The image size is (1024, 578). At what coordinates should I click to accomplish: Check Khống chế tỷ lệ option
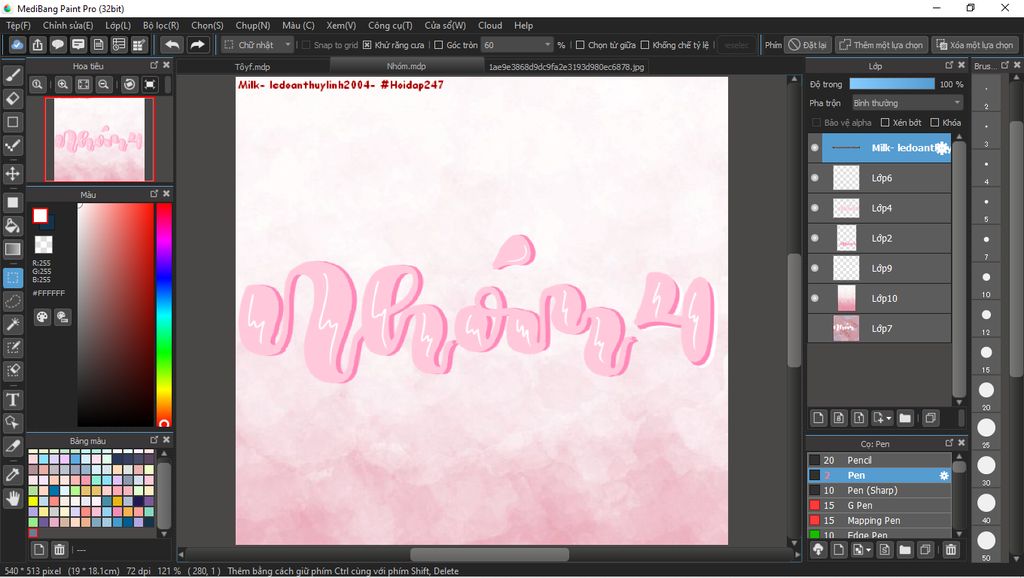coord(645,45)
